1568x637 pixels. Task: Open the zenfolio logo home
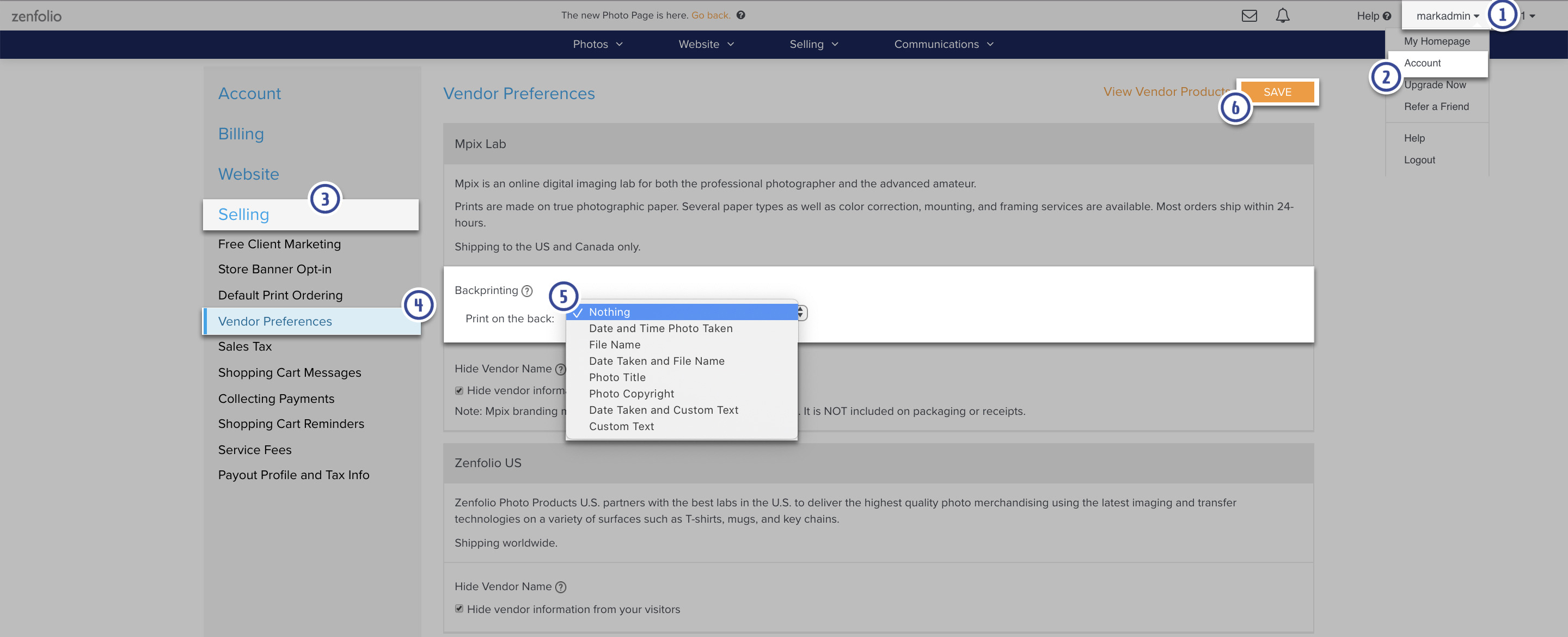click(36, 16)
